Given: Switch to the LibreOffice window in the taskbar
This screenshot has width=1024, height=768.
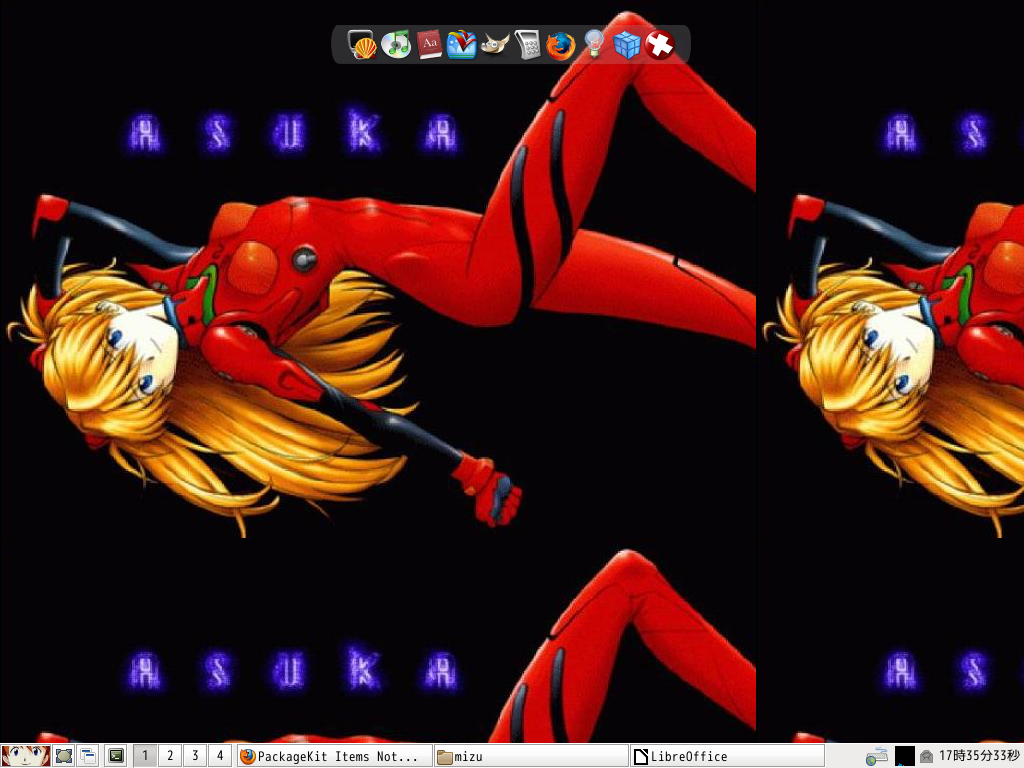Looking at the screenshot, I should click(x=727, y=756).
